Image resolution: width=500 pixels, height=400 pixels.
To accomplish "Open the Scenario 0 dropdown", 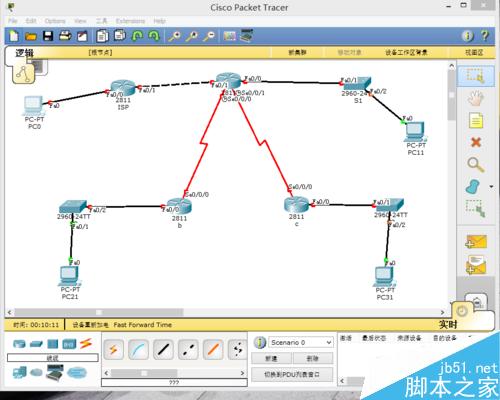I will (x=301, y=342).
